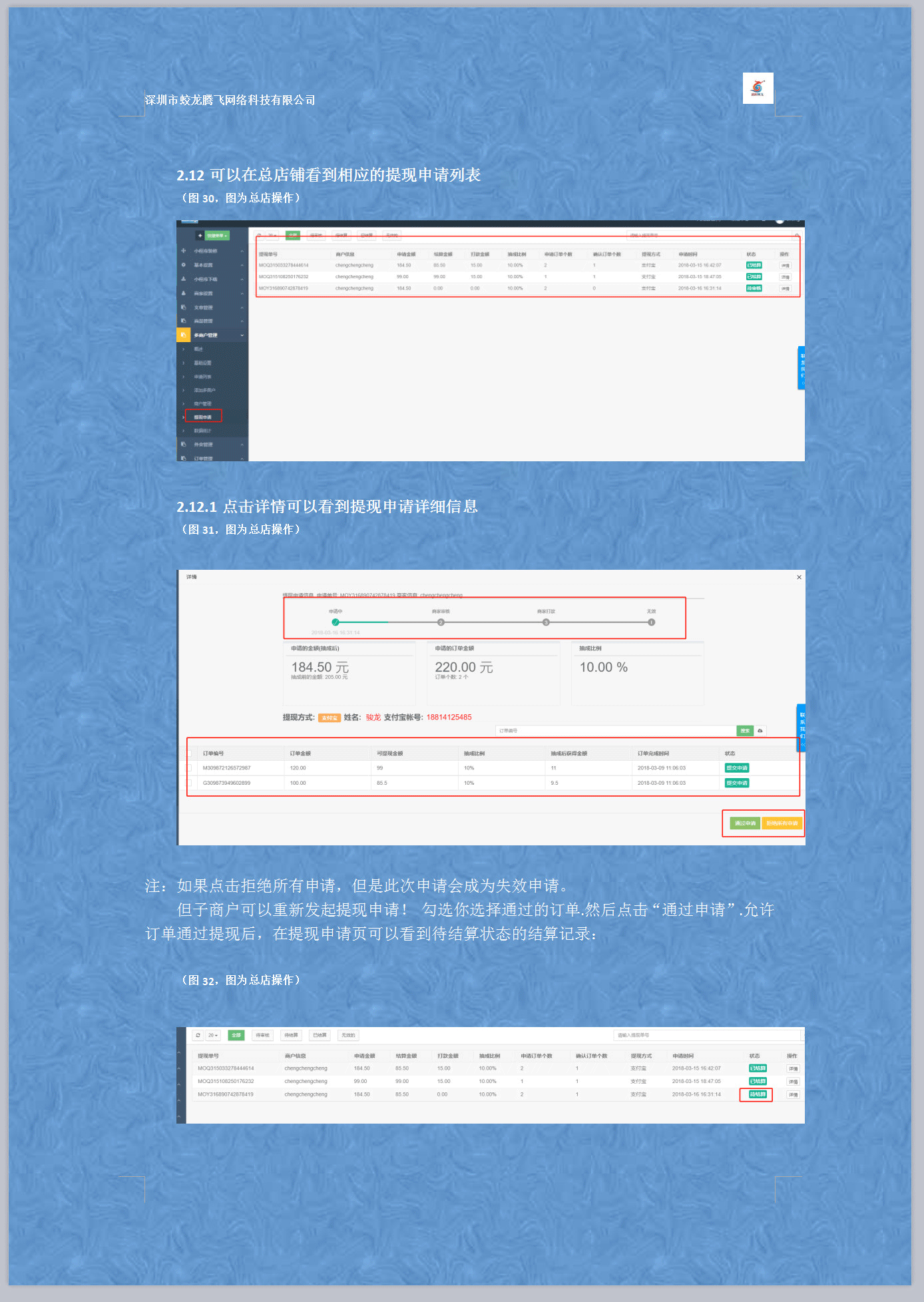Tick the checkbox for order G309873949602899

click(188, 783)
